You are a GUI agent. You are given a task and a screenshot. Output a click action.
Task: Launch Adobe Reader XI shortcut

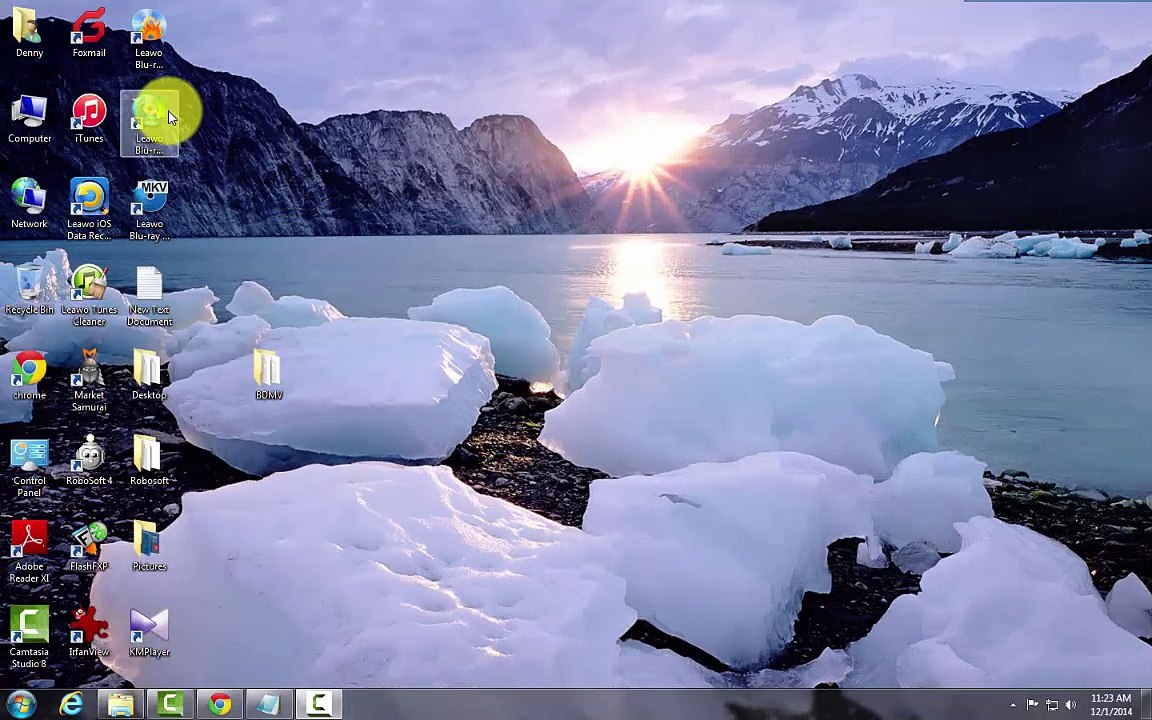(x=29, y=552)
